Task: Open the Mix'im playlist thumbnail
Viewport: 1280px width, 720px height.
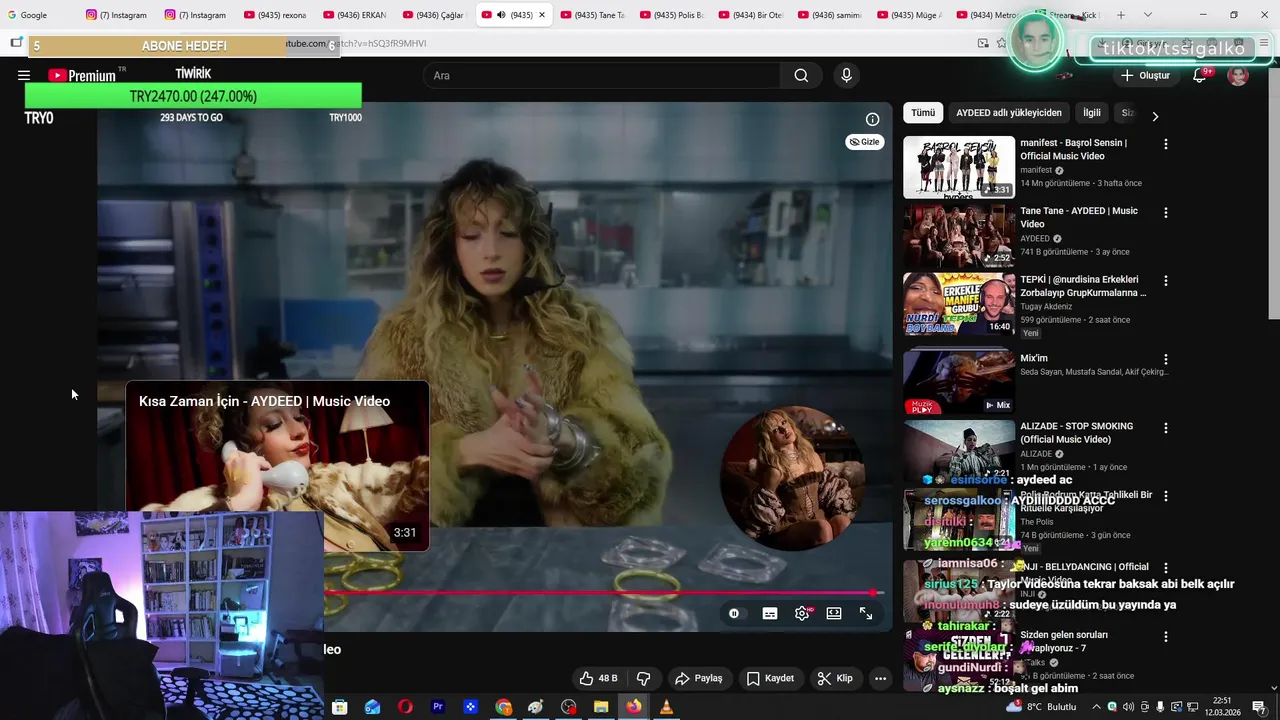Action: pyautogui.click(x=958, y=381)
